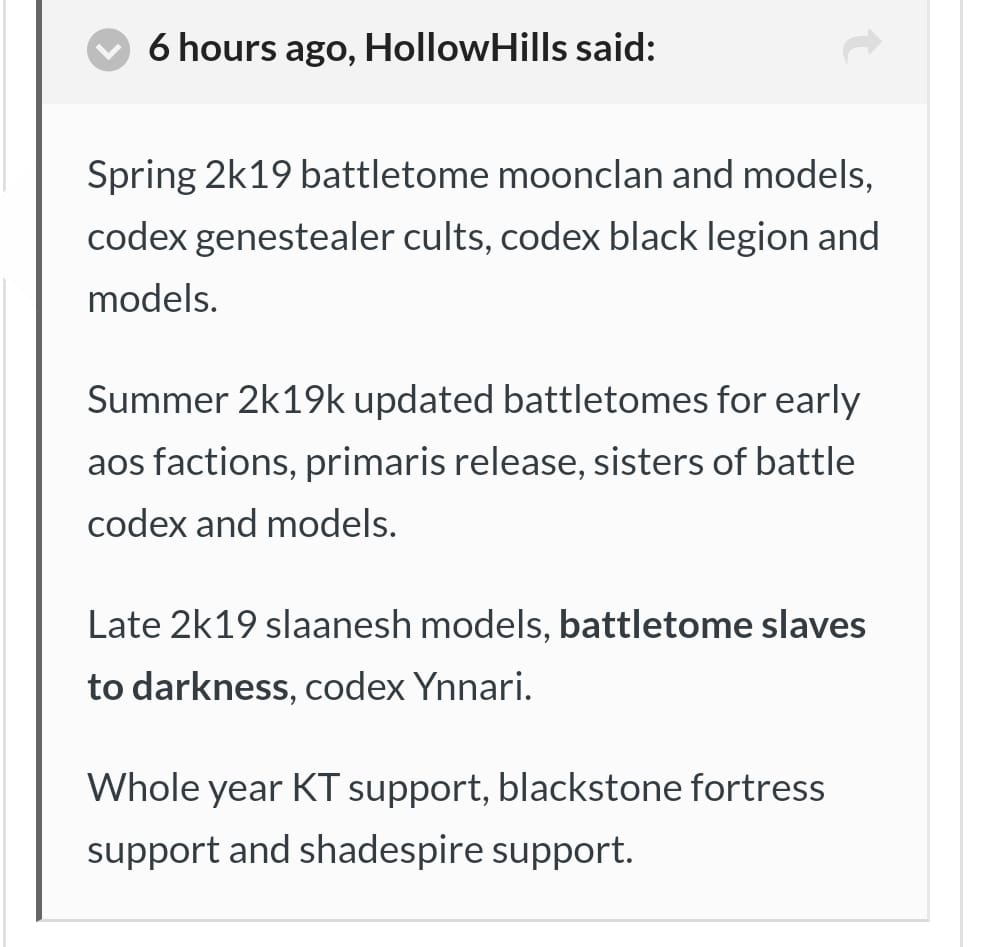Click the go-to-original-post arrow icon
The image size is (997, 947).
point(862,46)
